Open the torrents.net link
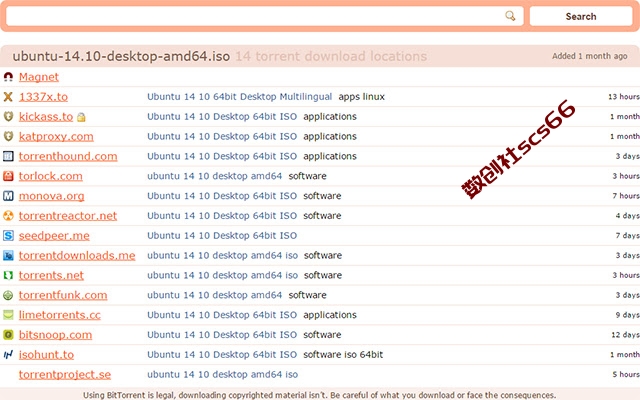This screenshot has height=400, width=640. [x=51, y=275]
